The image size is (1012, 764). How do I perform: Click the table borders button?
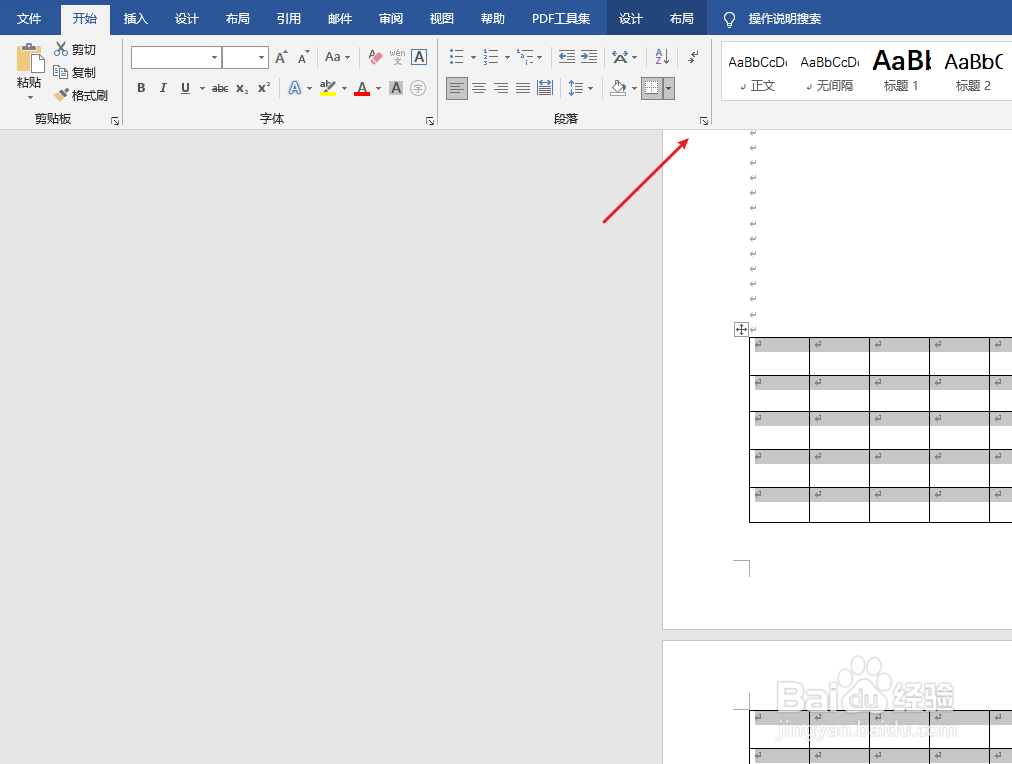[x=652, y=88]
